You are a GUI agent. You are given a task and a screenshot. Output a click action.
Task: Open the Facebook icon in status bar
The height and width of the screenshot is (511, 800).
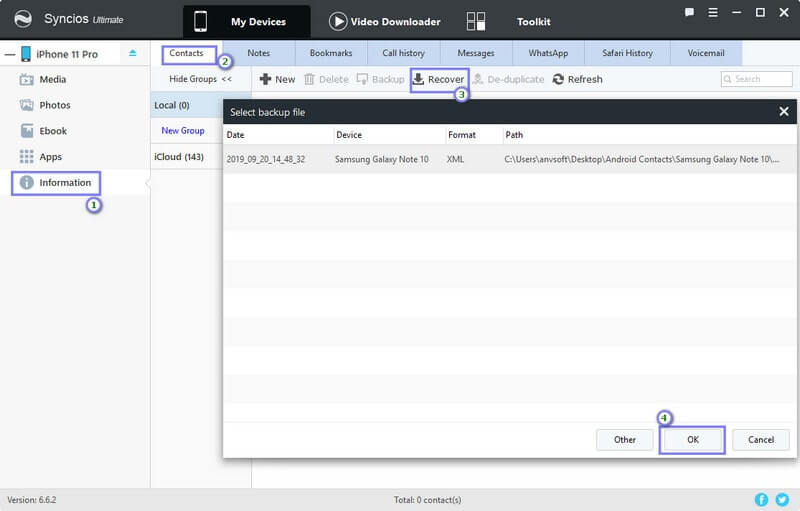tap(761, 499)
